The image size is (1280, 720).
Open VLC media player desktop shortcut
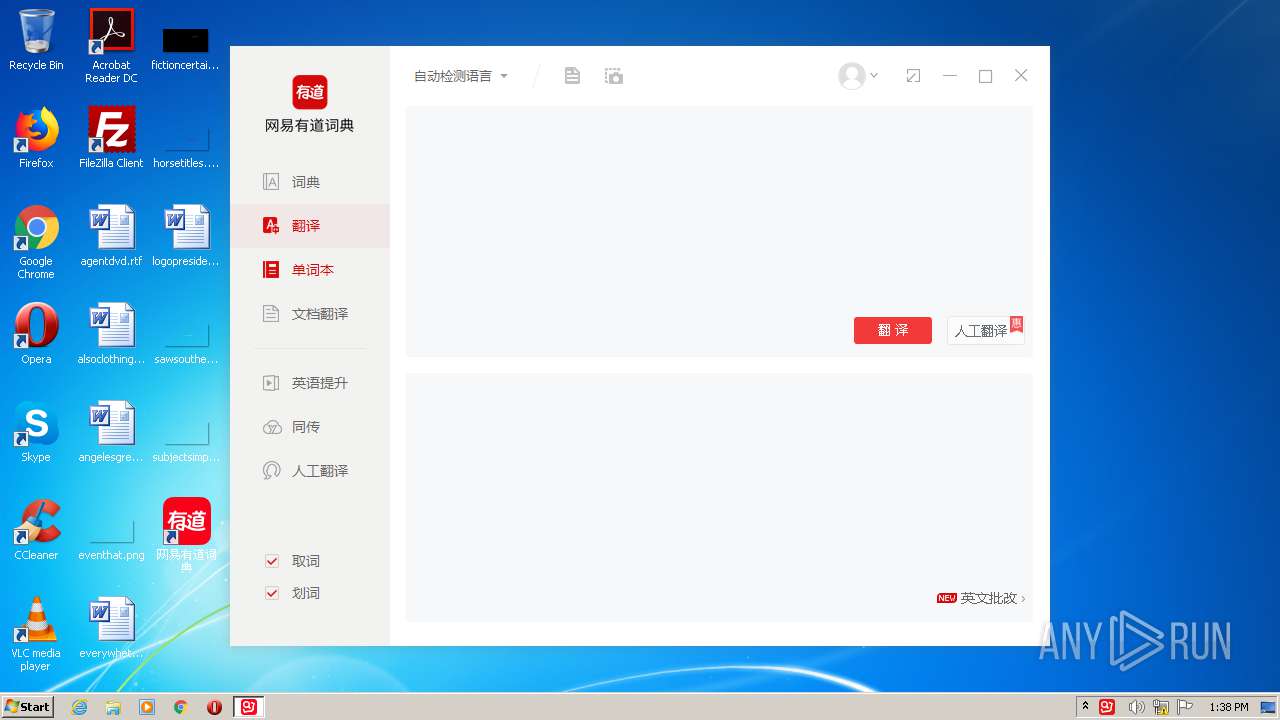point(36,634)
